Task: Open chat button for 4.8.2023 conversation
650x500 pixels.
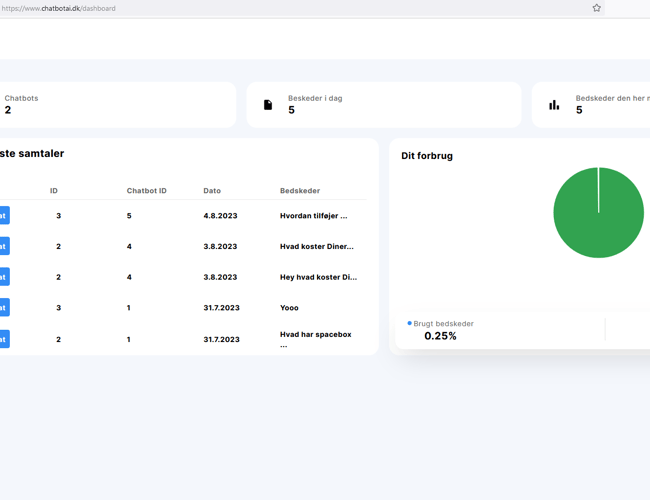Action: (x=4, y=216)
